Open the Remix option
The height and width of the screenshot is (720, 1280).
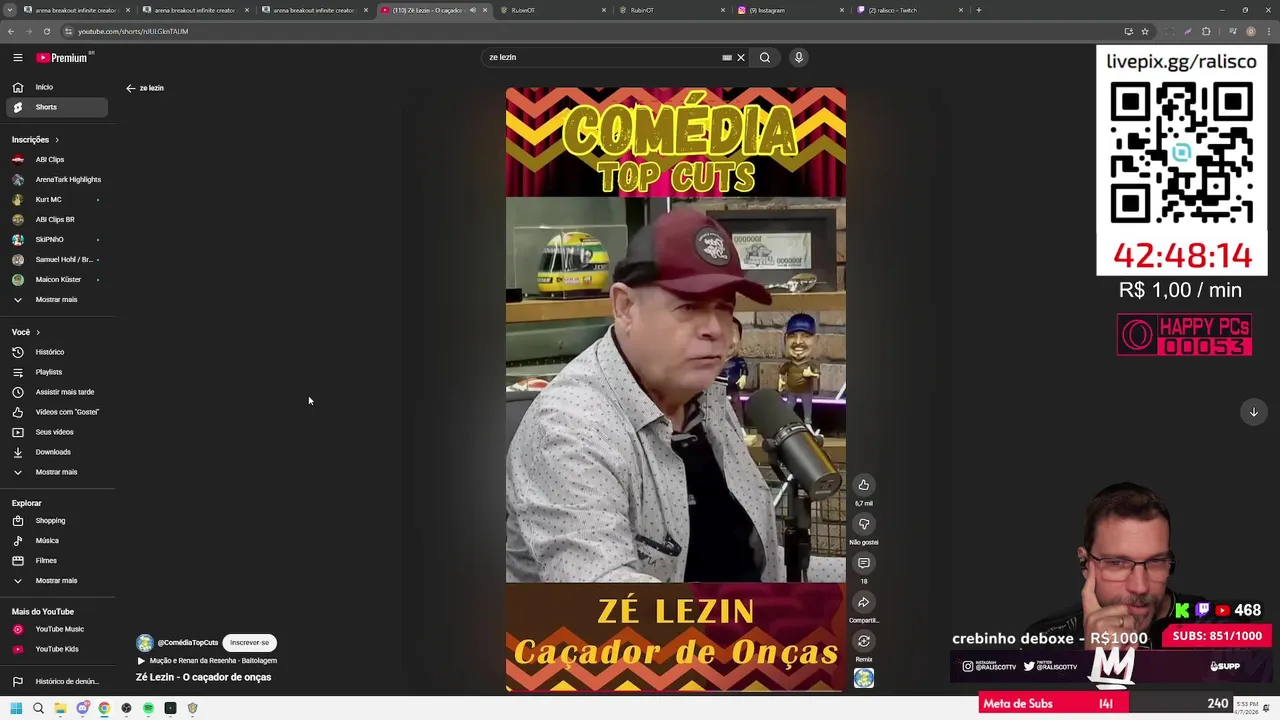864,641
